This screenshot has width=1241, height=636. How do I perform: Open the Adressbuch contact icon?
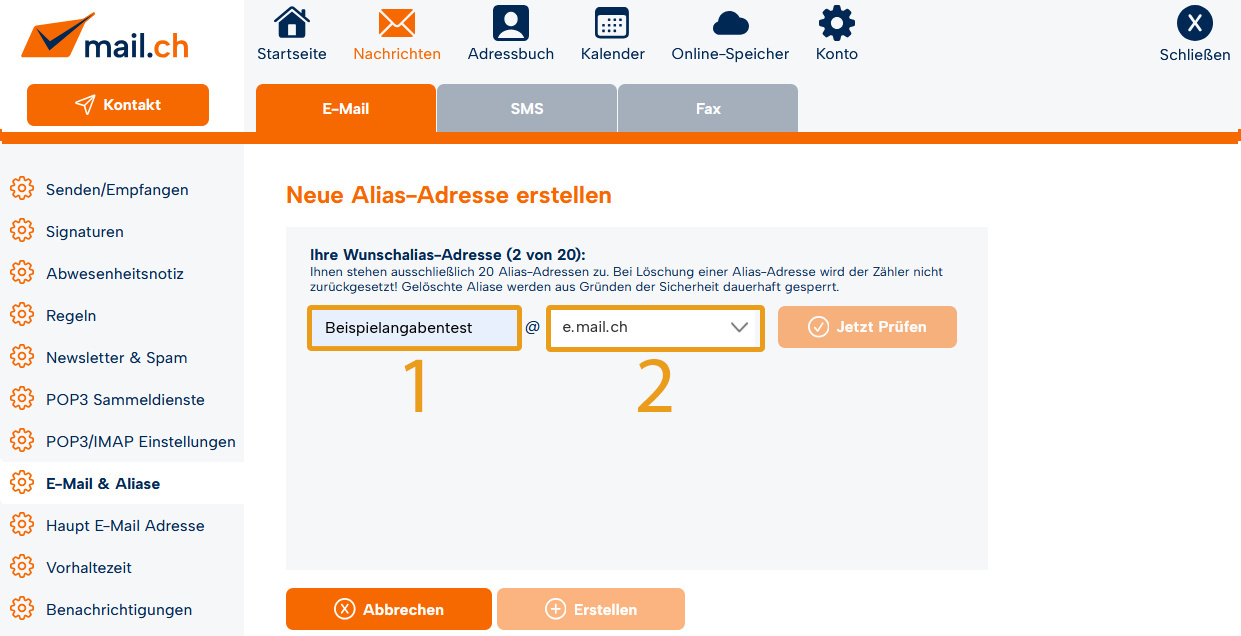click(x=511, y=23)
